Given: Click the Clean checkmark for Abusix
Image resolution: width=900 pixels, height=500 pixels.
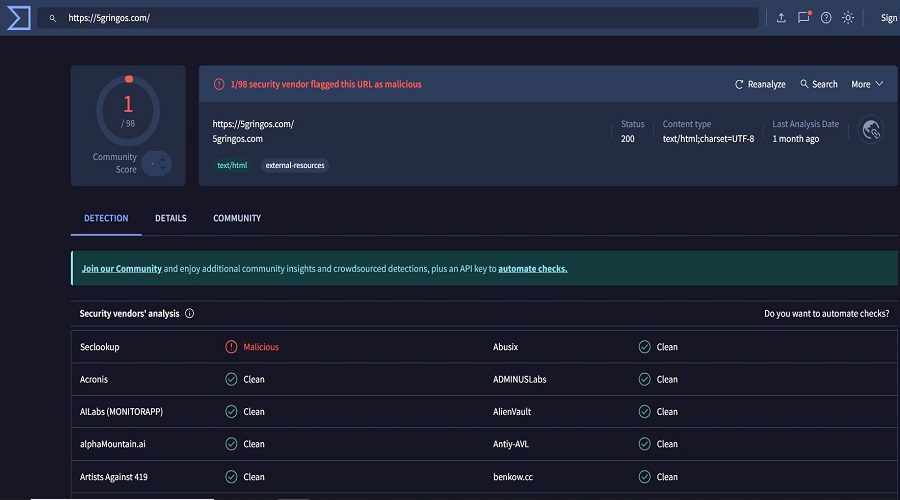Looking at the screenshot, I should point(644,347).
